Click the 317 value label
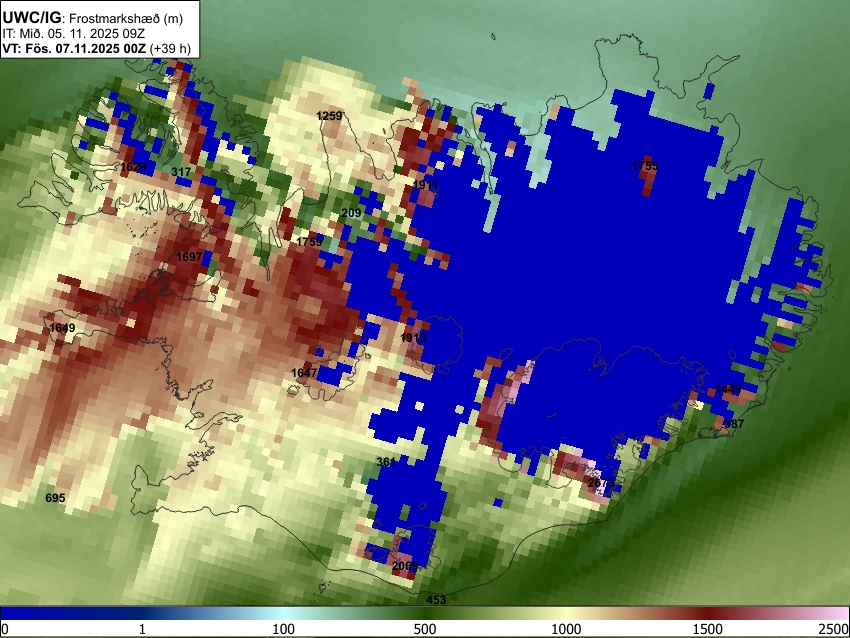The height and width of the screenshot is (638, 850). coord(181,172)
